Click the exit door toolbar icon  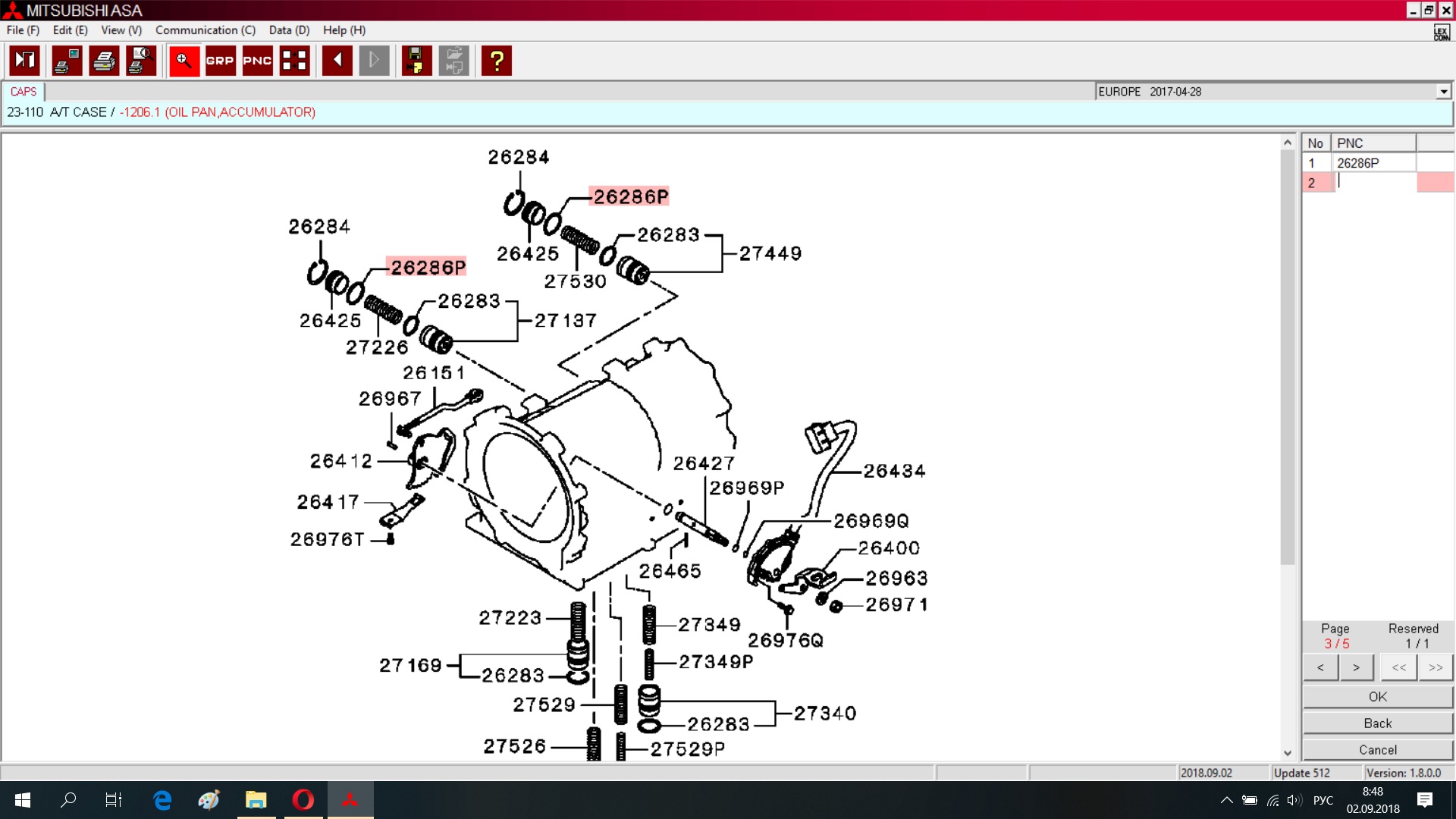[x=24, y=61]
